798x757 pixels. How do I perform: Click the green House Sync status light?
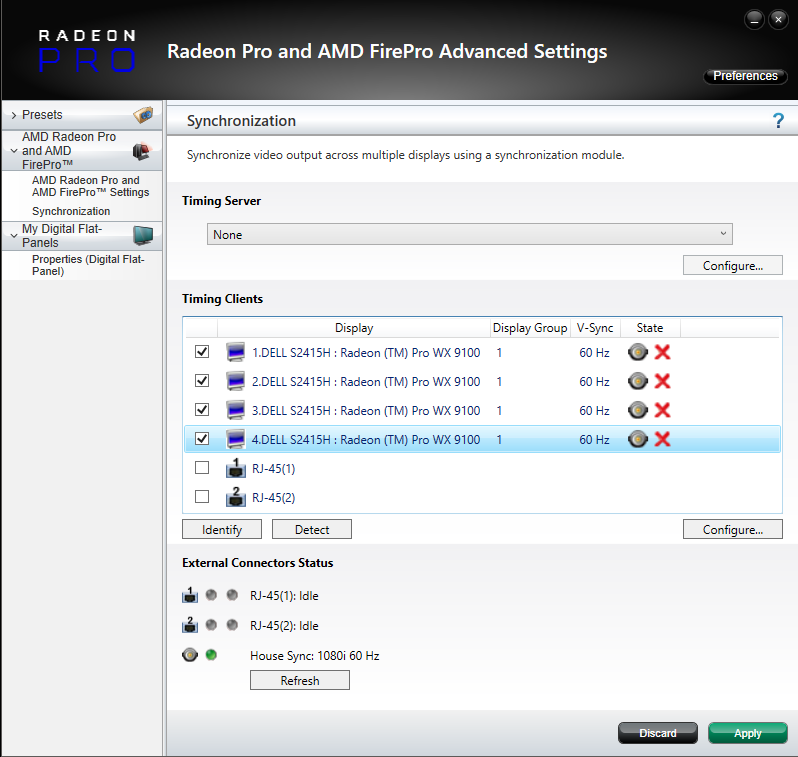pos(211,655)
